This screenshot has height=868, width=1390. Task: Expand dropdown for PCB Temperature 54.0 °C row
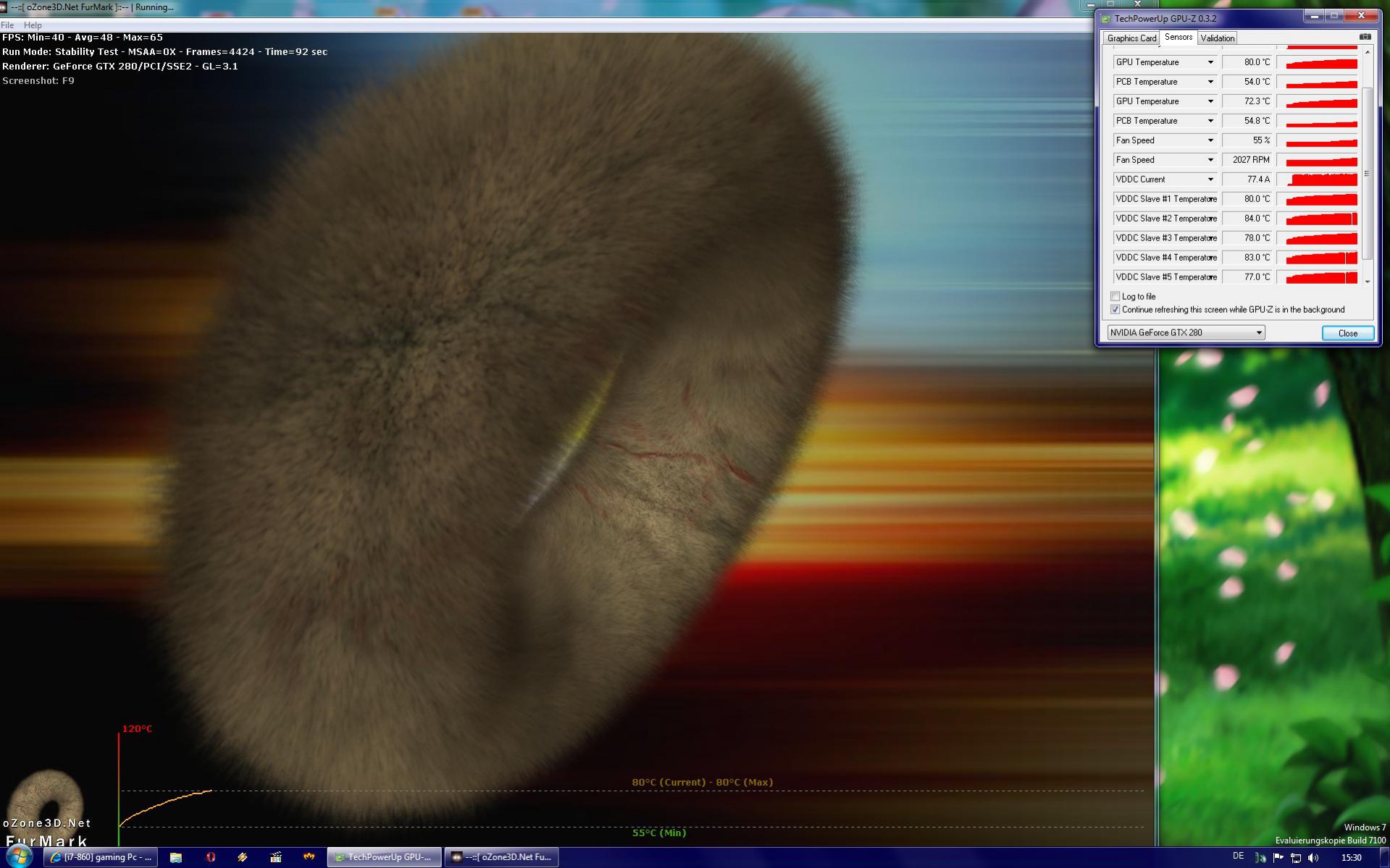tap(1210, 82)
